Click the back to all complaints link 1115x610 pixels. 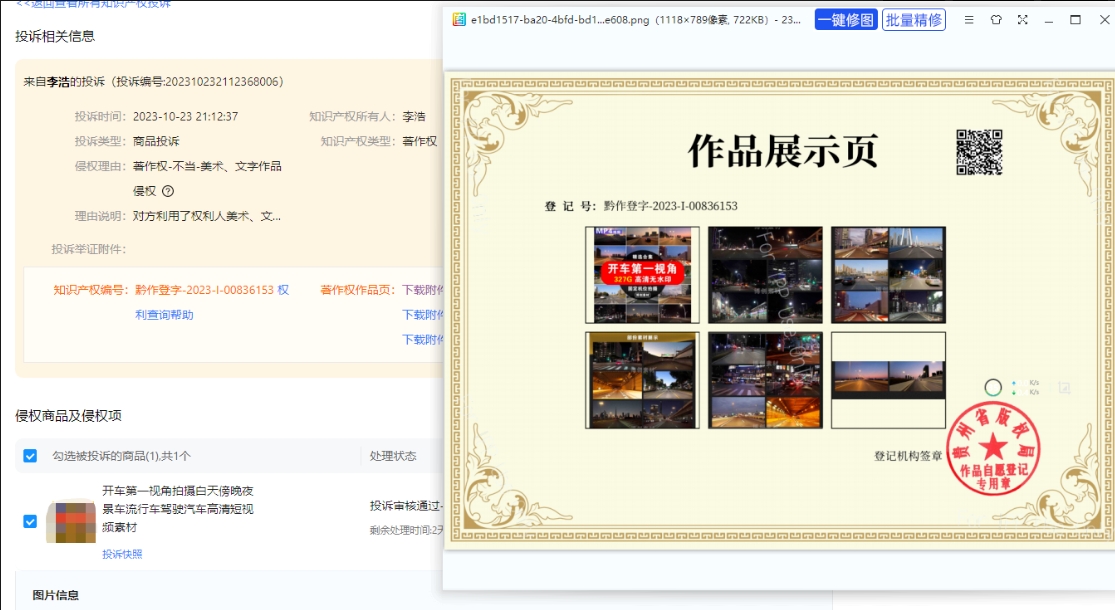(93, 4)
